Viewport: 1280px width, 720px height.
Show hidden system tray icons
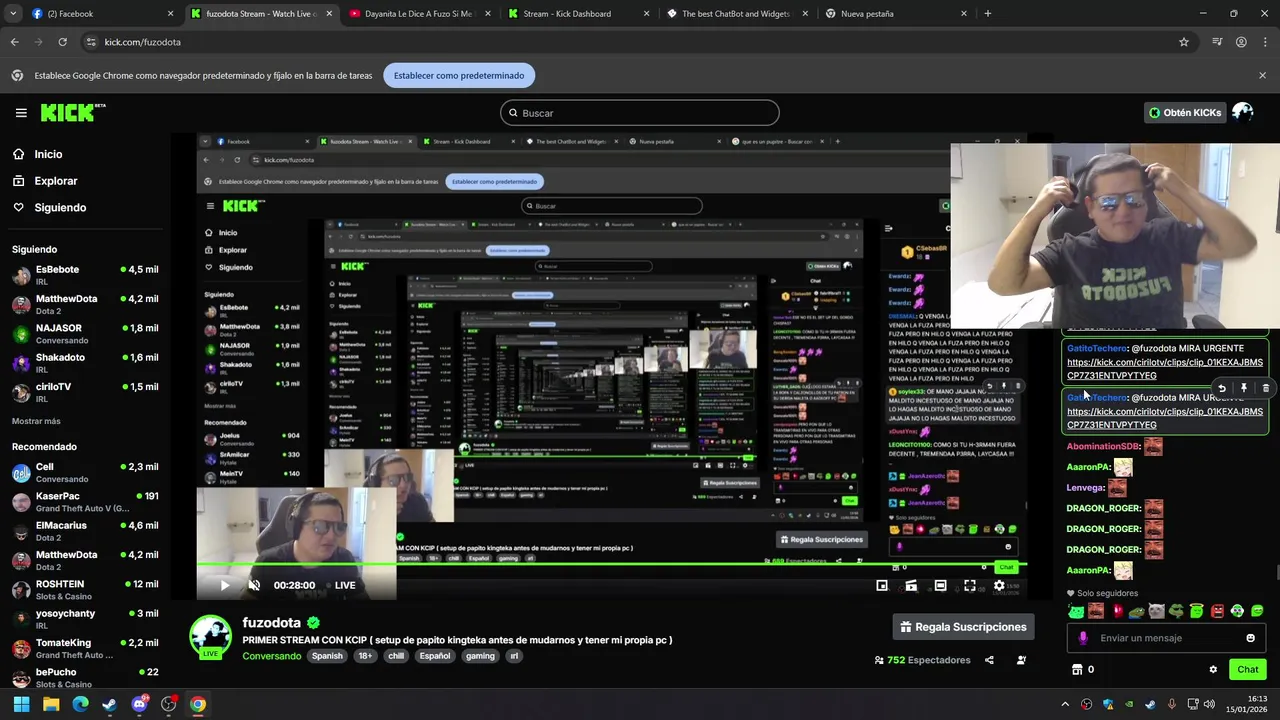[1065, 705]
